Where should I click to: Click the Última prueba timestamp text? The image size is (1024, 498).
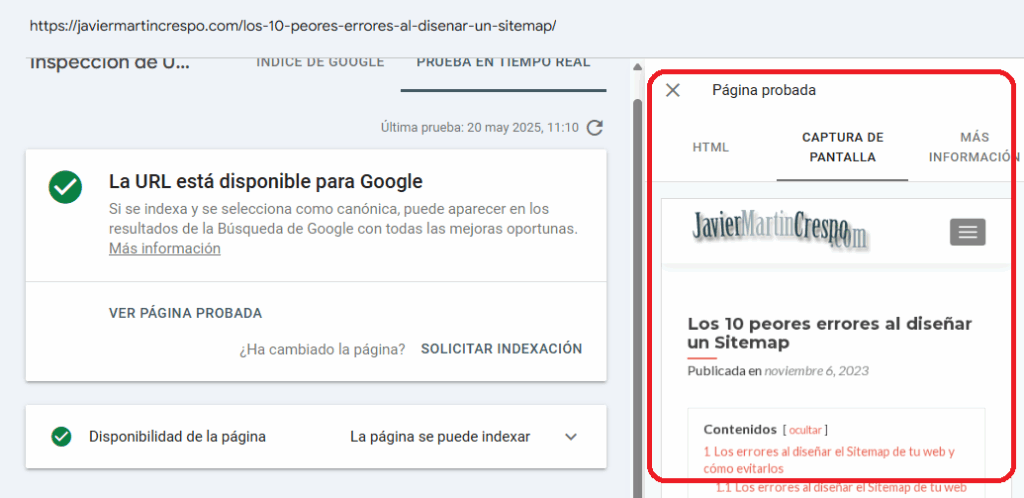480,128
